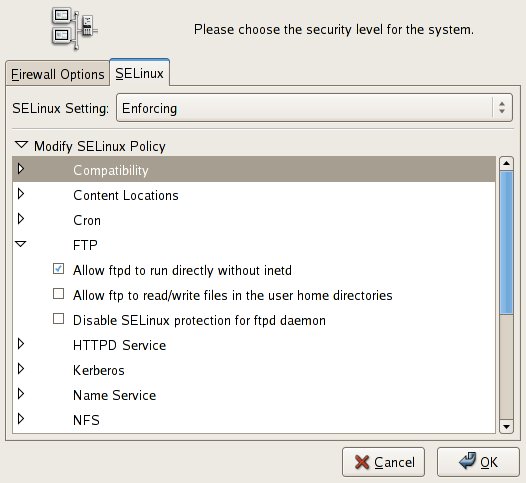Screen dimensions: 526x483
Task: Click the scrollbar down arrow
Action: pos(506,427)
